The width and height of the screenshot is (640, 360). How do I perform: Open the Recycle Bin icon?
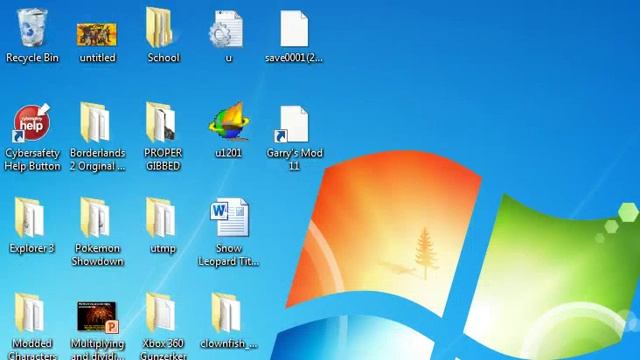32,28
